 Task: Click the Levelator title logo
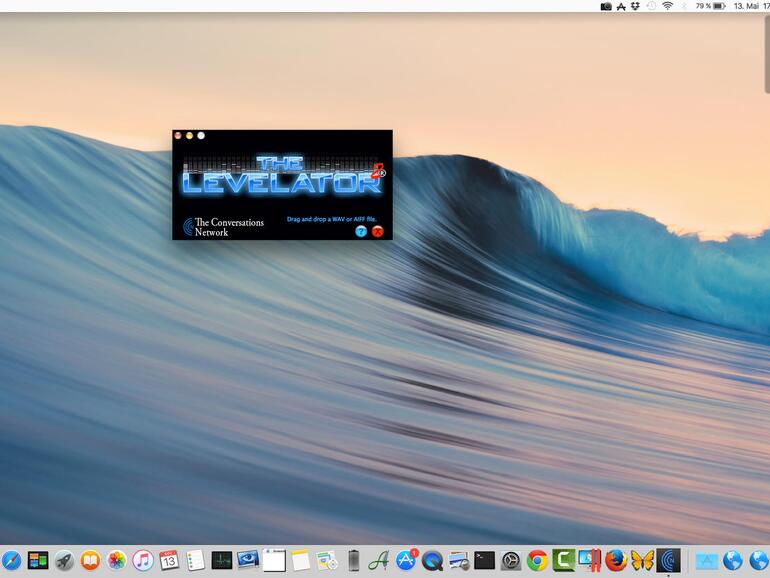(282, 175)
